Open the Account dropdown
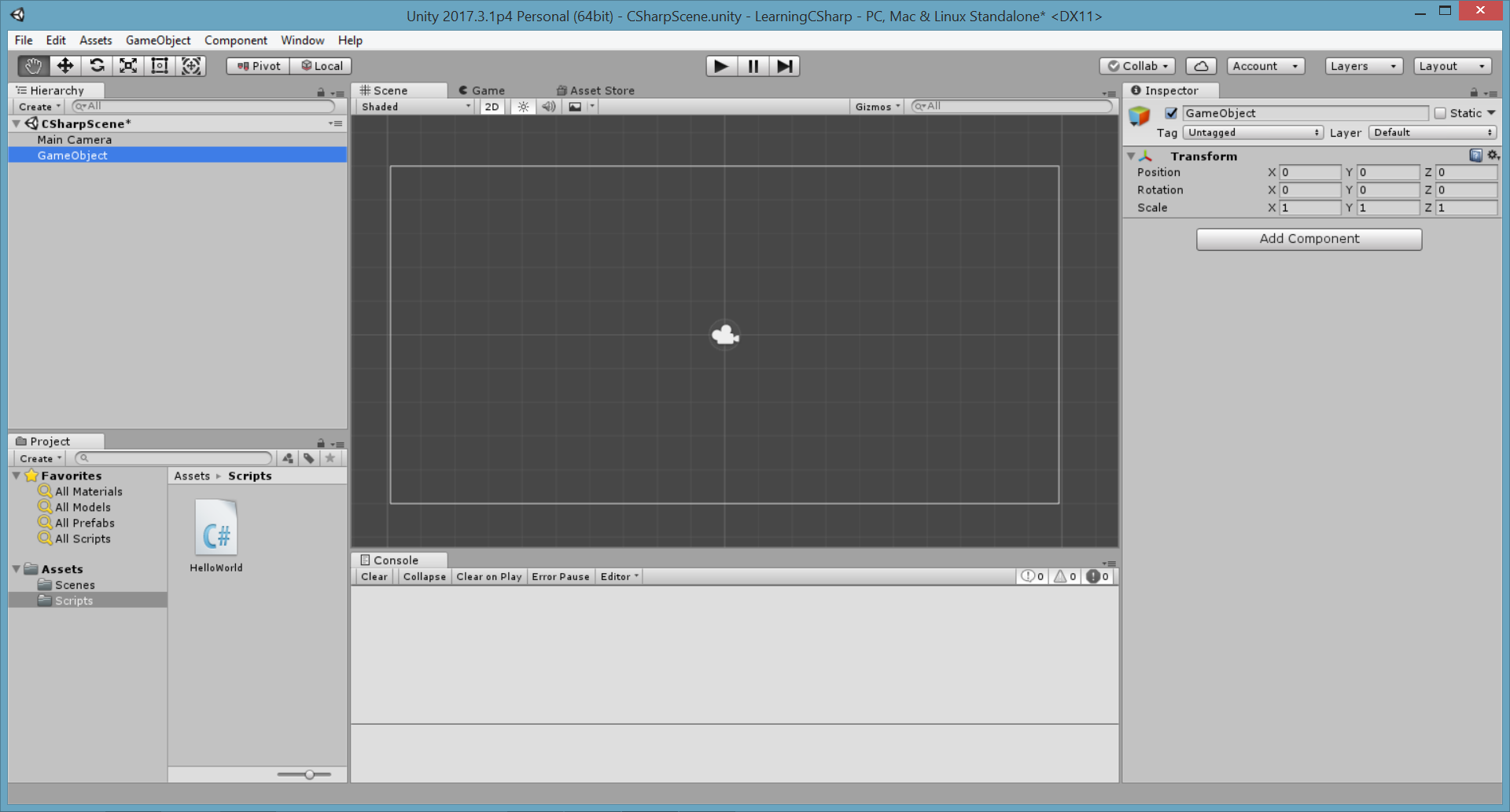 tap(1265, 66)
